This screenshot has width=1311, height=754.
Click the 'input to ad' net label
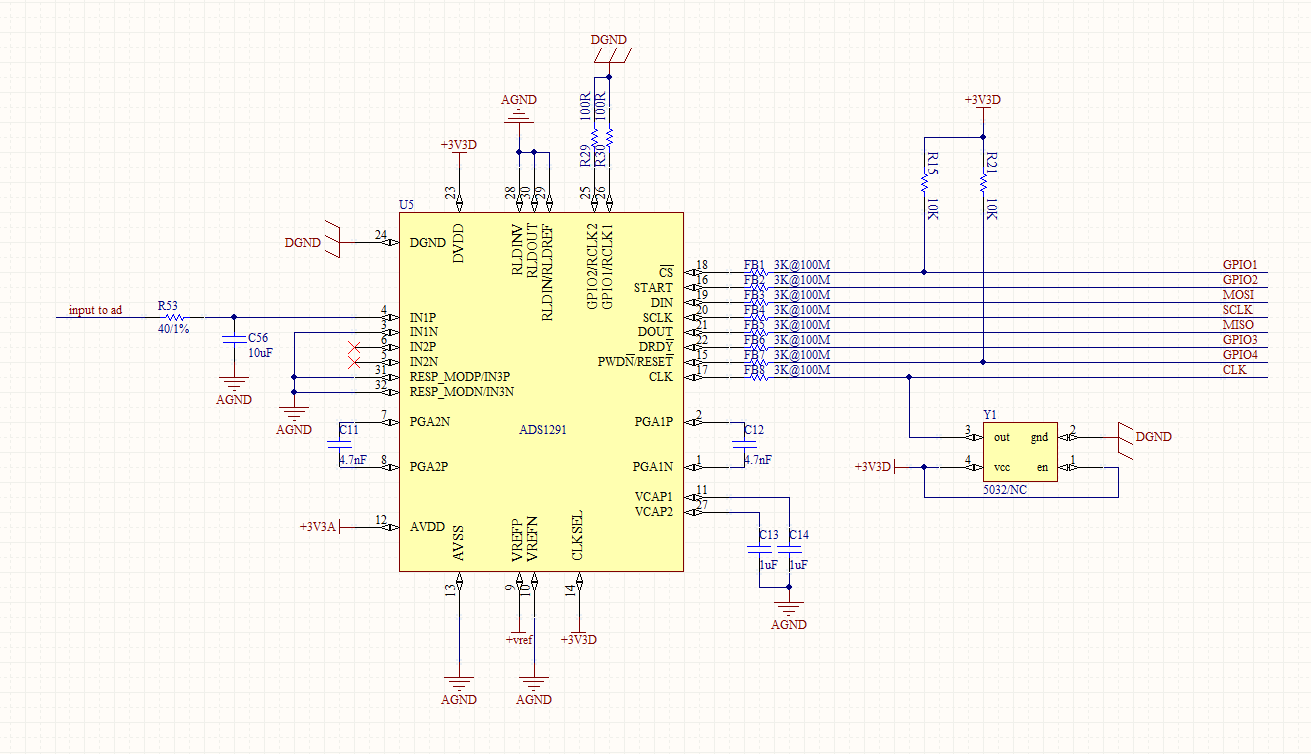(95, 310)
